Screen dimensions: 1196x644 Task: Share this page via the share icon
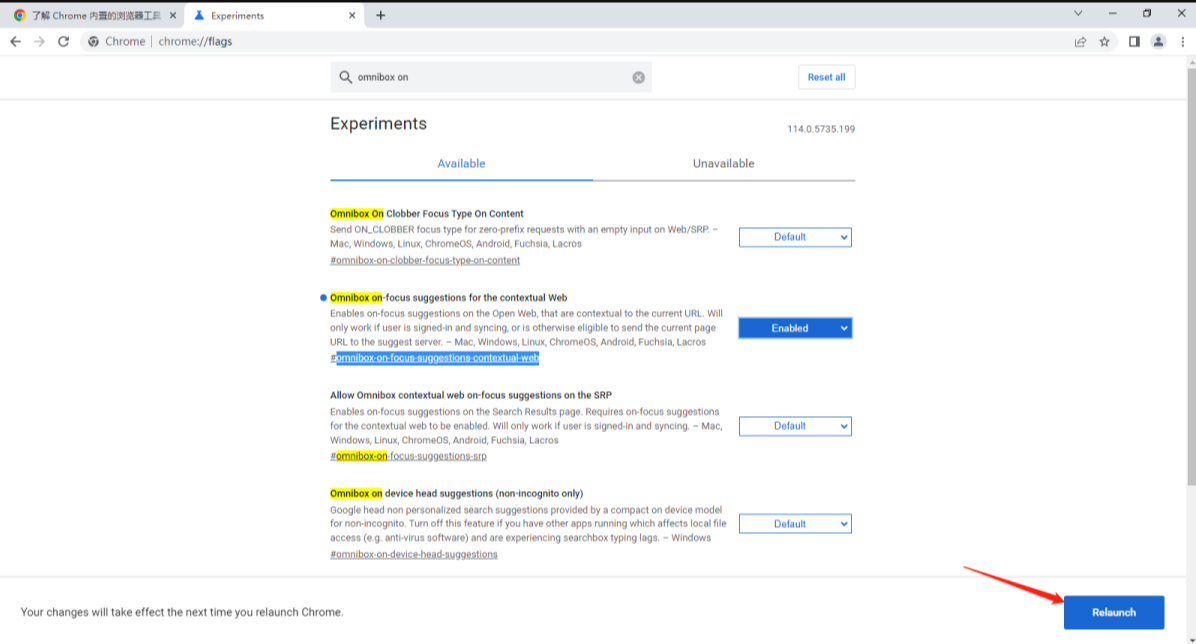[x=1080, y=42]
